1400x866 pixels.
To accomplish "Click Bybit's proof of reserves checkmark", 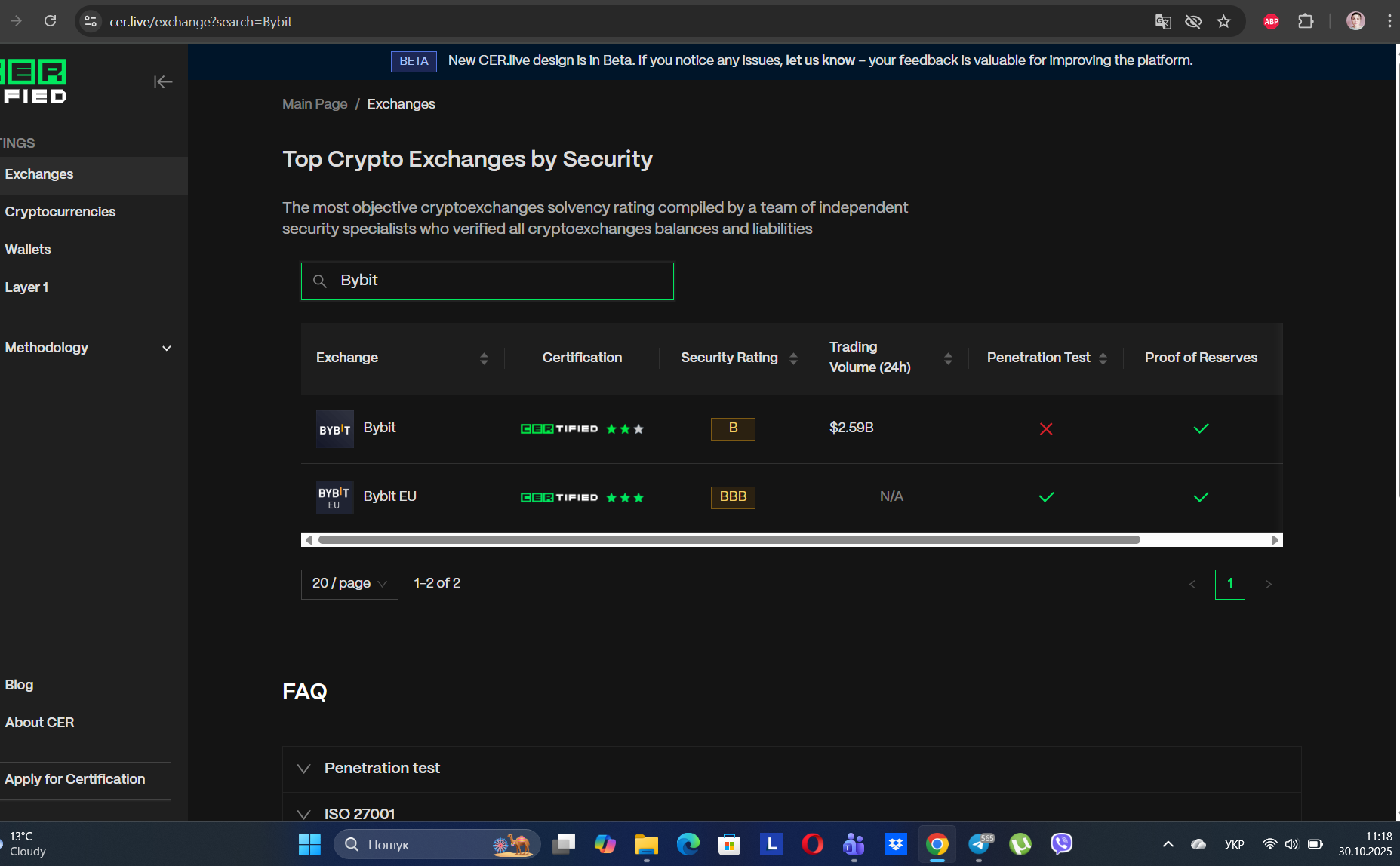I will (1201, 428).
